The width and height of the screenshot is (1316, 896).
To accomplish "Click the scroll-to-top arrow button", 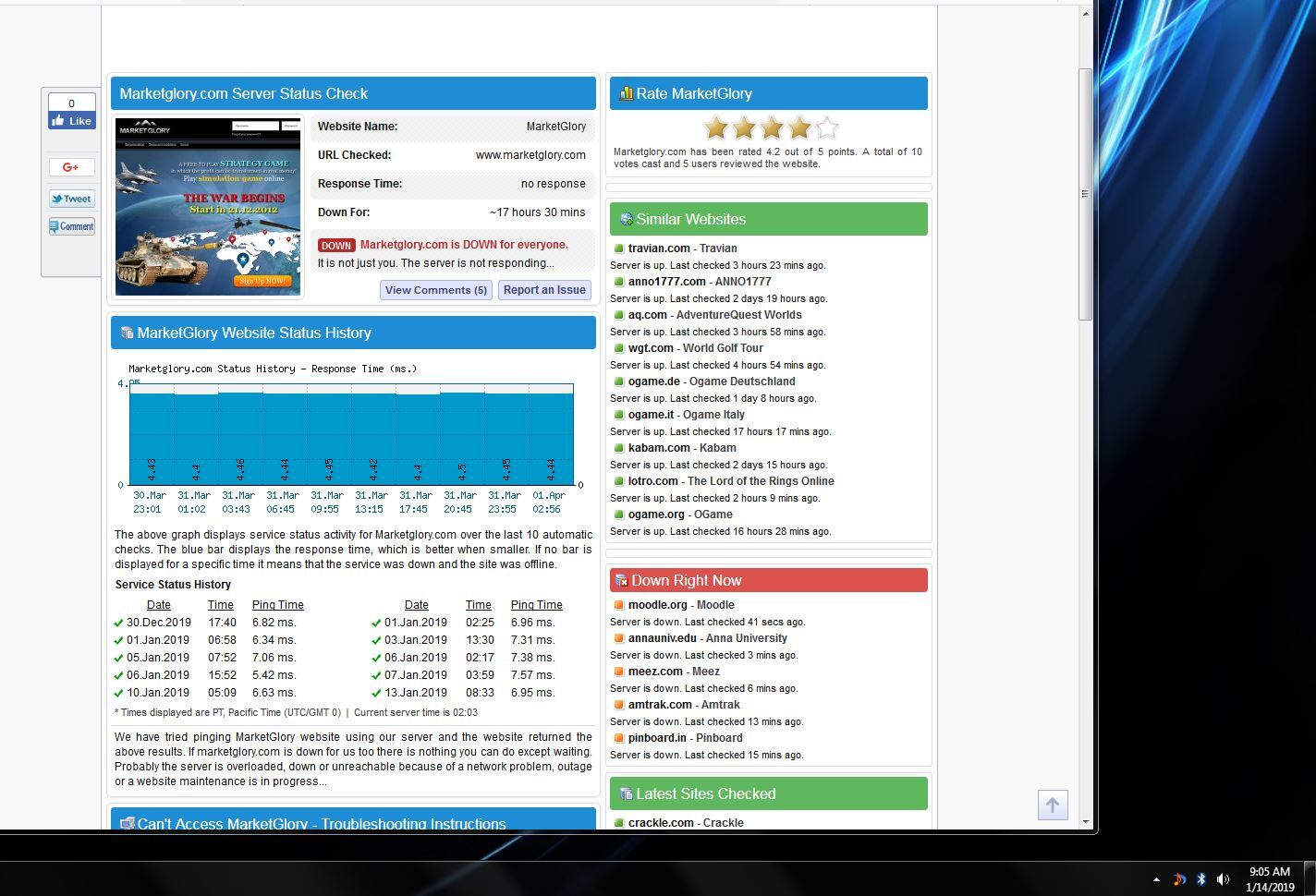I will (1053, 805).
